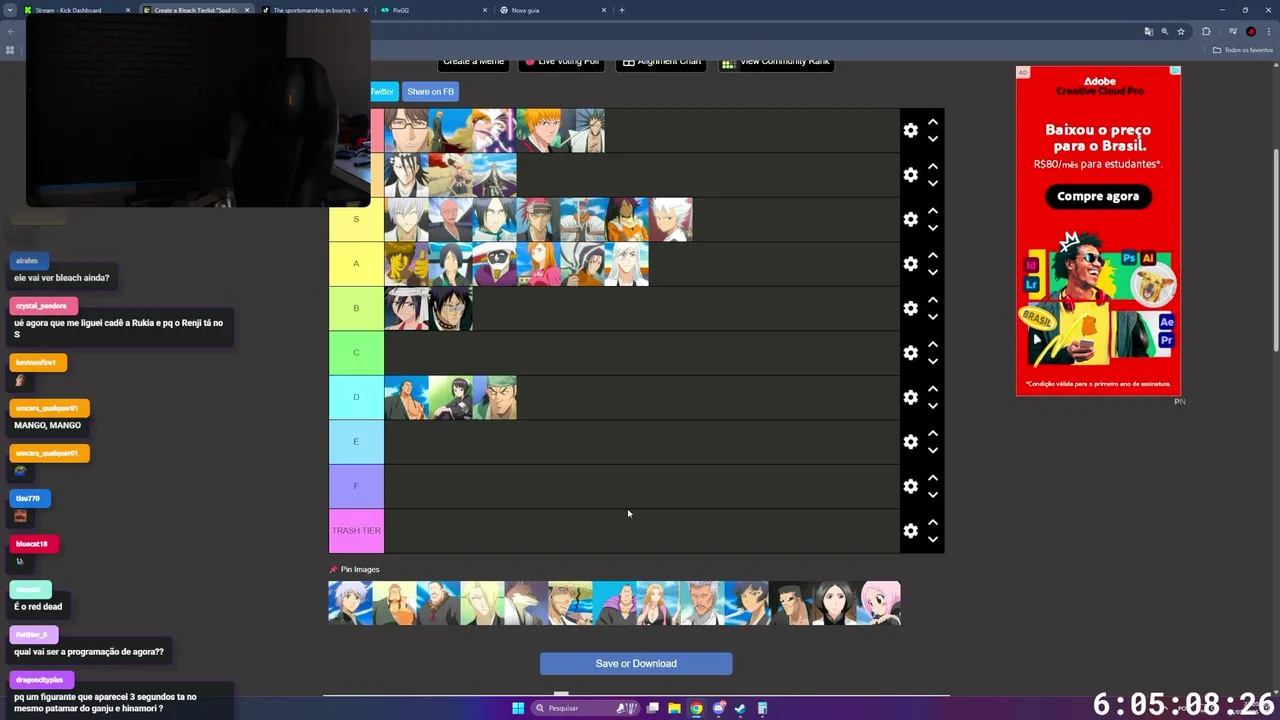
Task: Open settings gear for the B tier row
Action: coord(910,308)
